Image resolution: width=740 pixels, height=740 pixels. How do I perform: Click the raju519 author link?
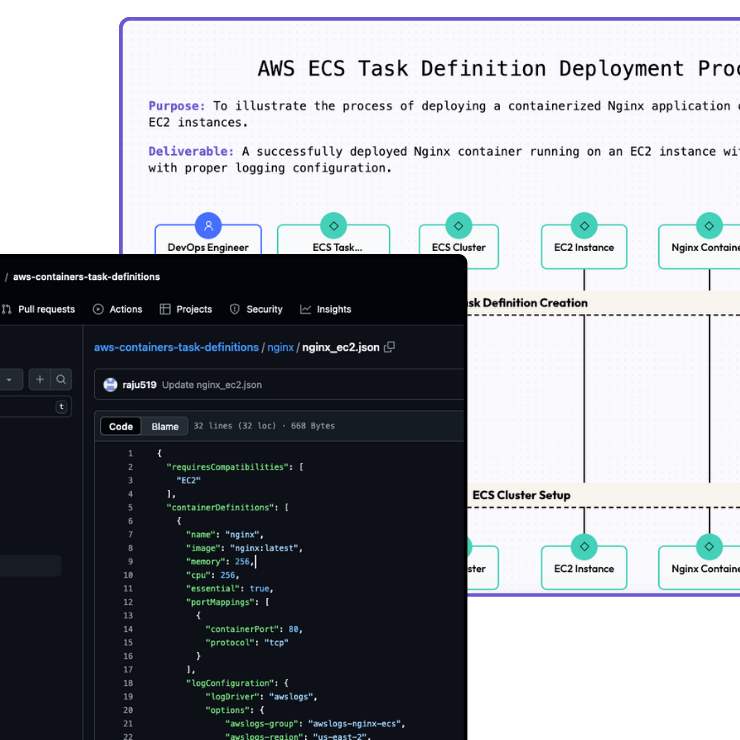point(139,385)
